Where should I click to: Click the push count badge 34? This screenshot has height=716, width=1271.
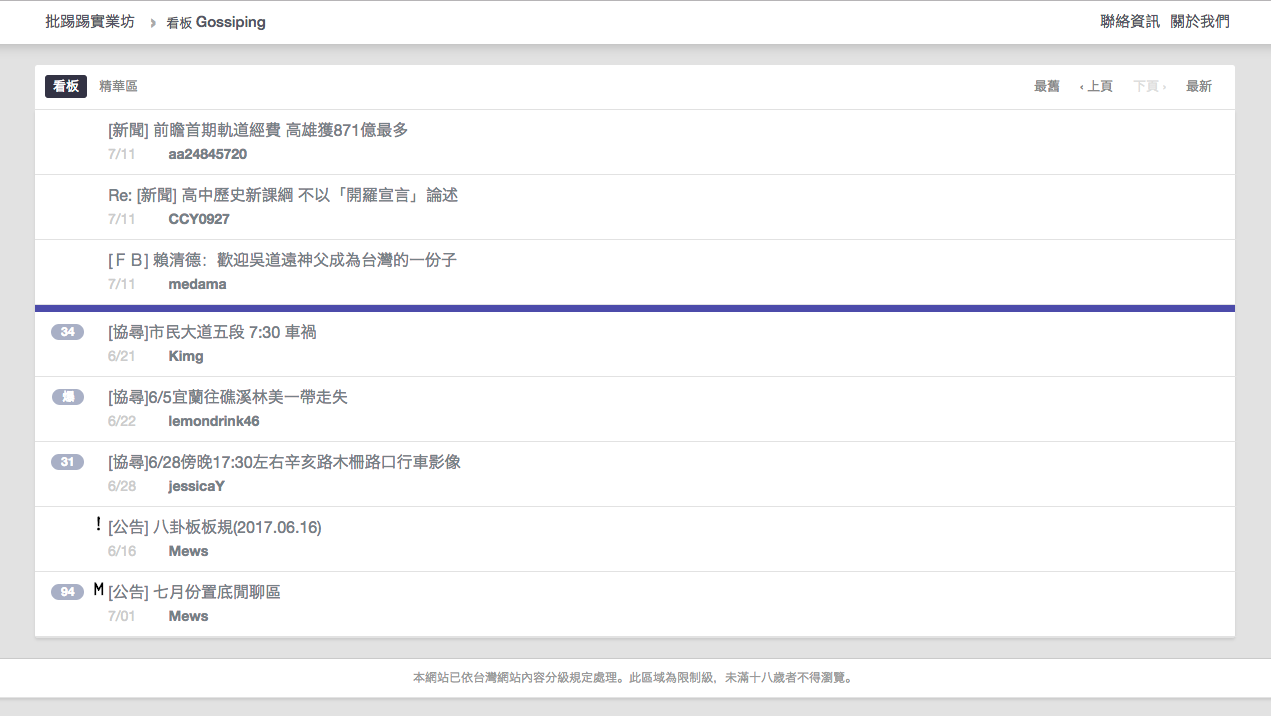coord(66,331)
